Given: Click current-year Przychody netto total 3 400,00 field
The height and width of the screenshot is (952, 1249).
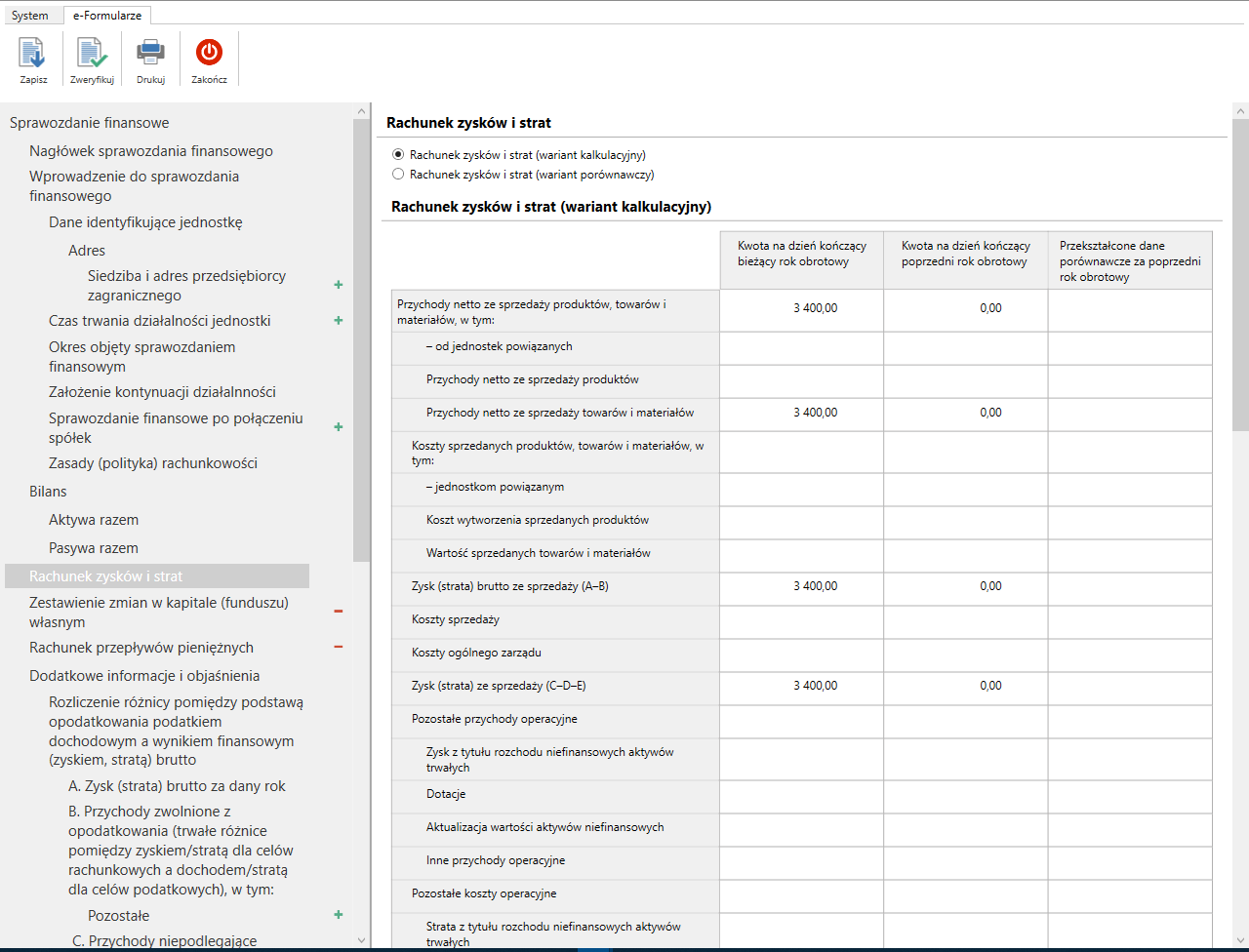Looking at the screenshot, I should (x=802, y=311).
